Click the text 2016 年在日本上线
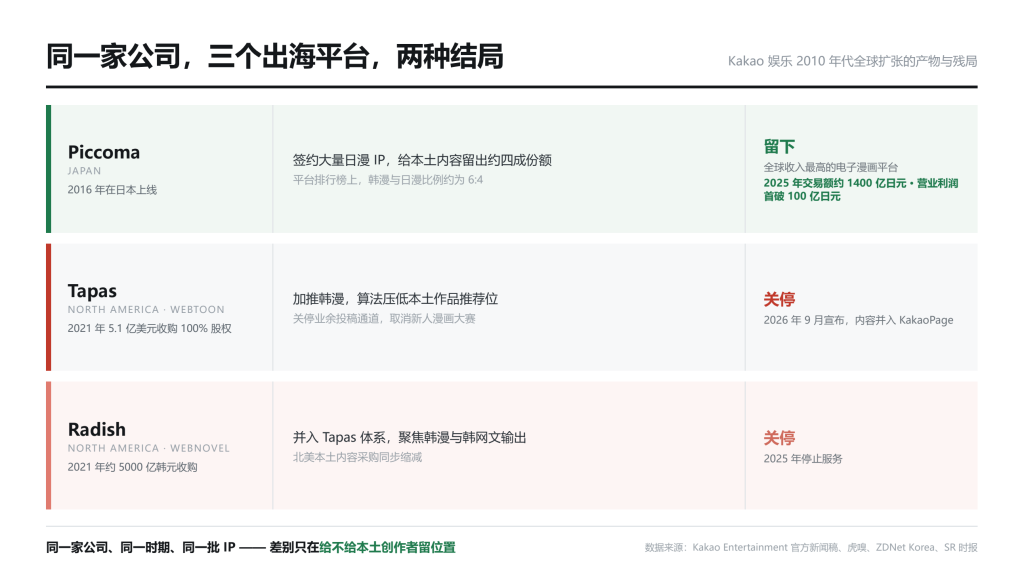Screen dimensions: 1024x578 click(x=112, y=190)
